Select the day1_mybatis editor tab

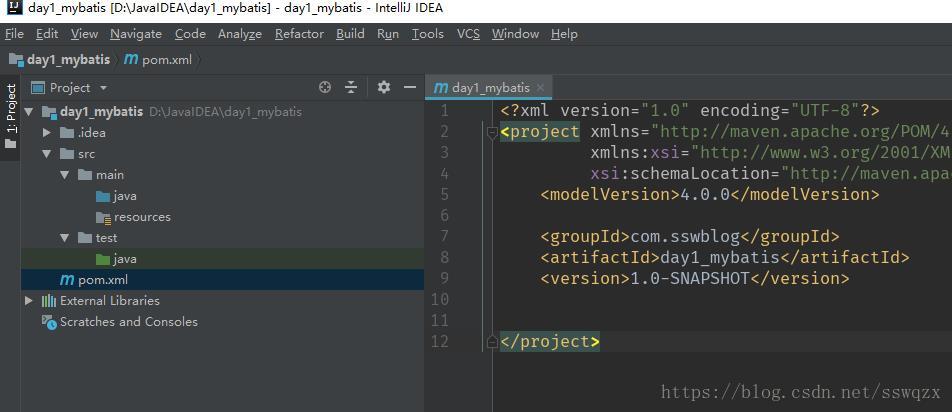(489, 88)
